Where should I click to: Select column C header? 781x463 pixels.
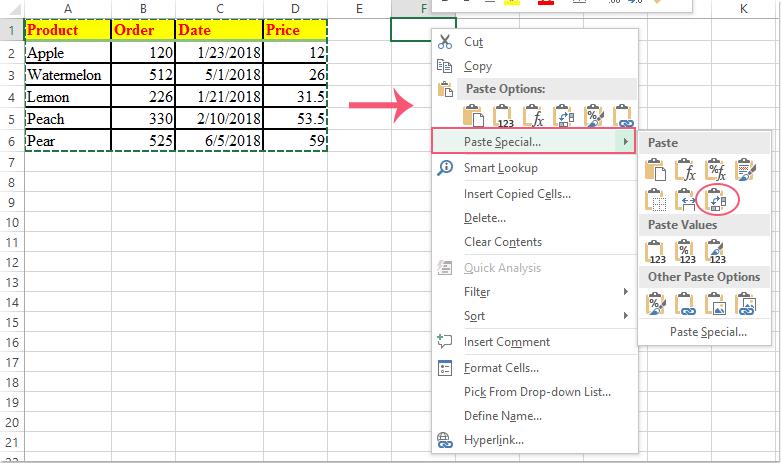220,8
